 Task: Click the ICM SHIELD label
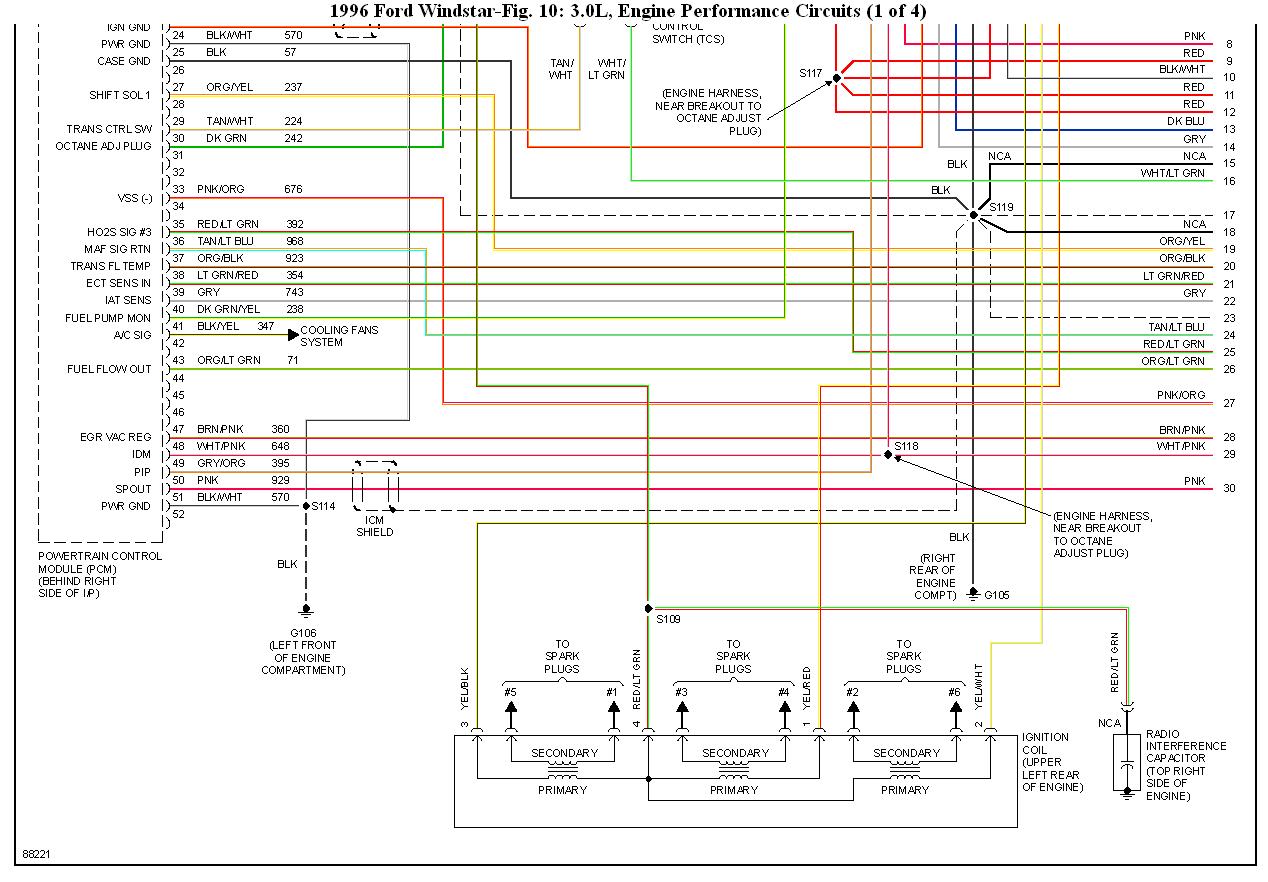click(x=375, y=526)
